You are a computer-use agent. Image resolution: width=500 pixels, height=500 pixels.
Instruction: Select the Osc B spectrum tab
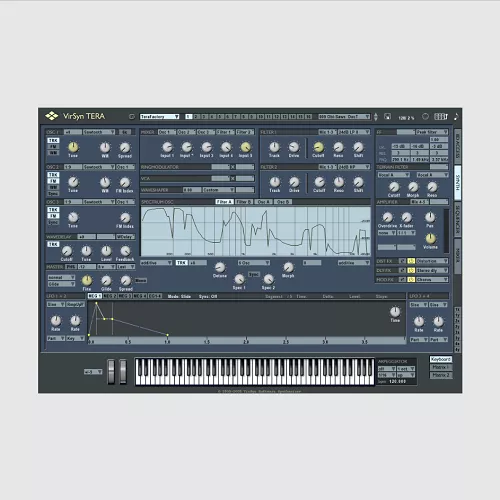coord(283,202)
